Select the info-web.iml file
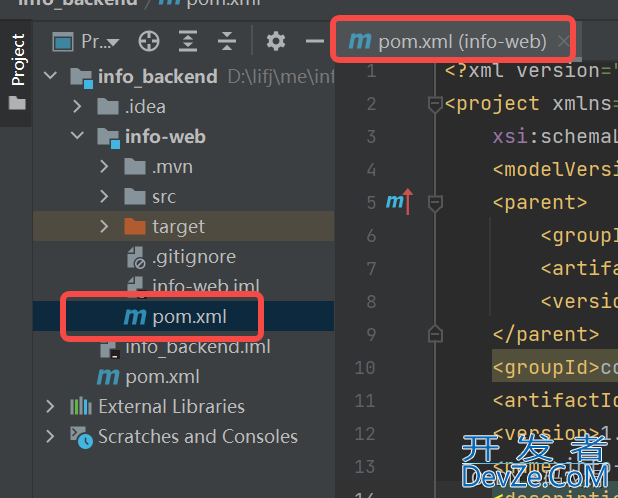618x498 pixels. pos(206,285)
